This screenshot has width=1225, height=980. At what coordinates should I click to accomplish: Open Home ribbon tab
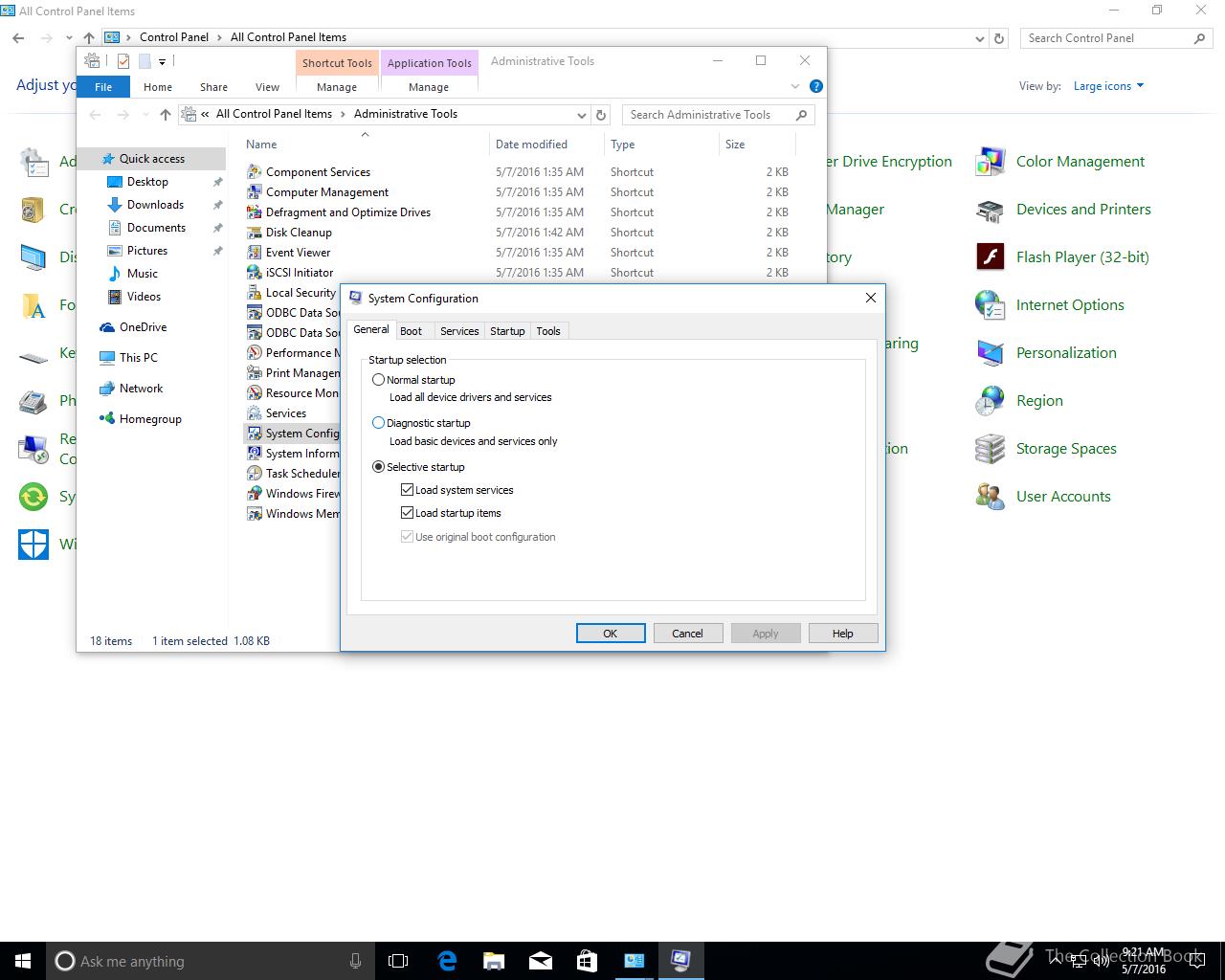coord(158,87)
